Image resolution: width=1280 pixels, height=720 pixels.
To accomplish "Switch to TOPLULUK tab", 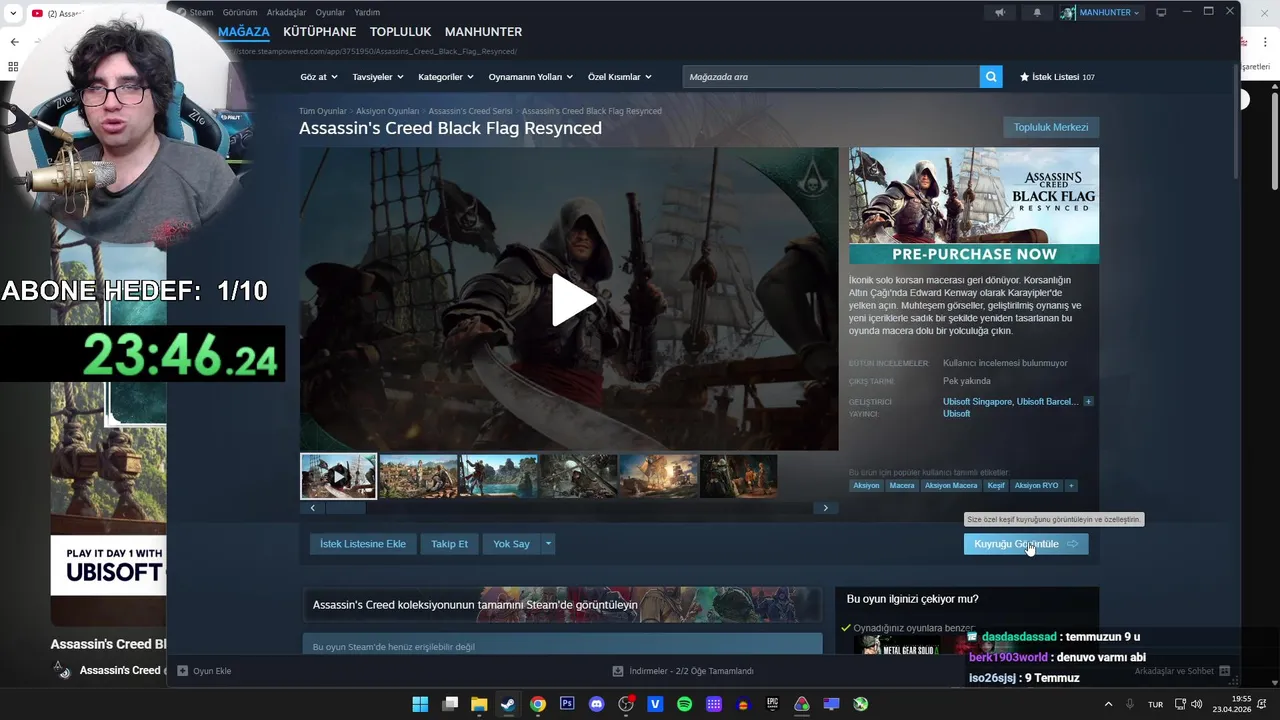I will [400, 32].
